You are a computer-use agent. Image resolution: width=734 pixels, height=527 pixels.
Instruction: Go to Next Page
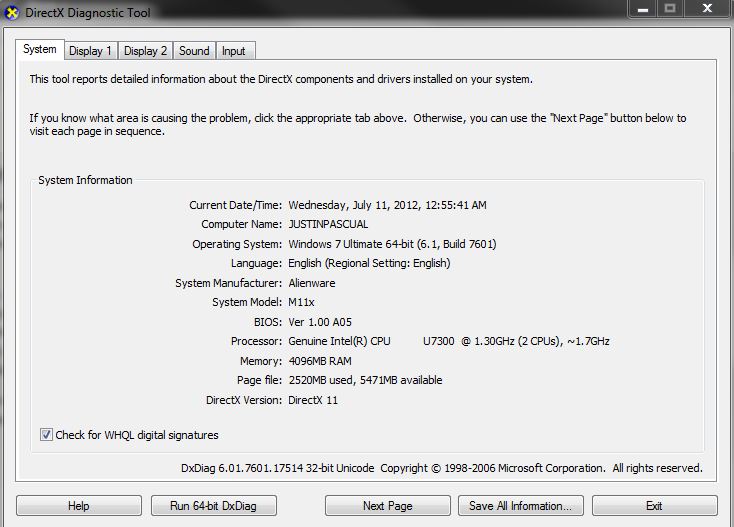click(387, 506)
